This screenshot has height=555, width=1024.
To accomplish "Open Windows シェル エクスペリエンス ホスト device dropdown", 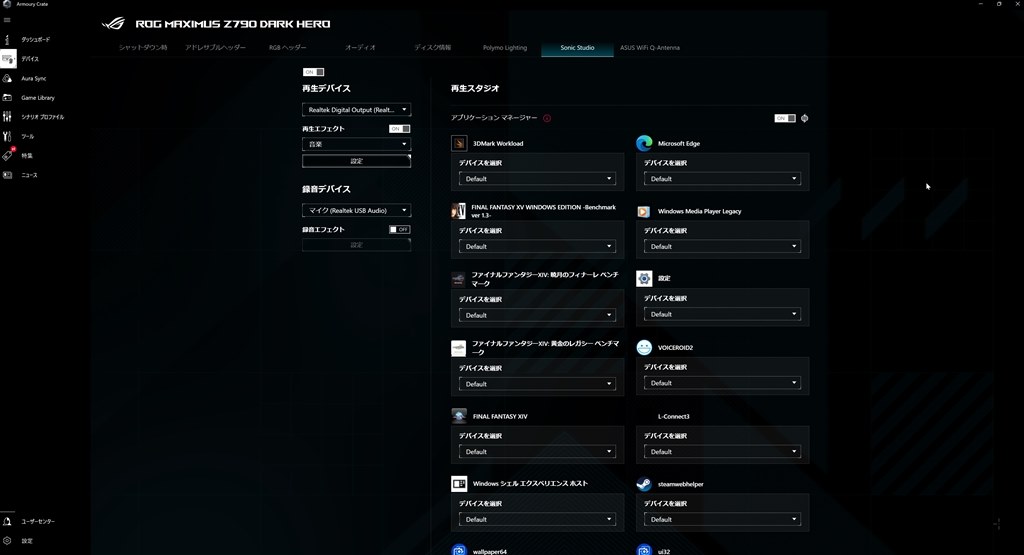I will pyautogui.click(x=537, y=519).
